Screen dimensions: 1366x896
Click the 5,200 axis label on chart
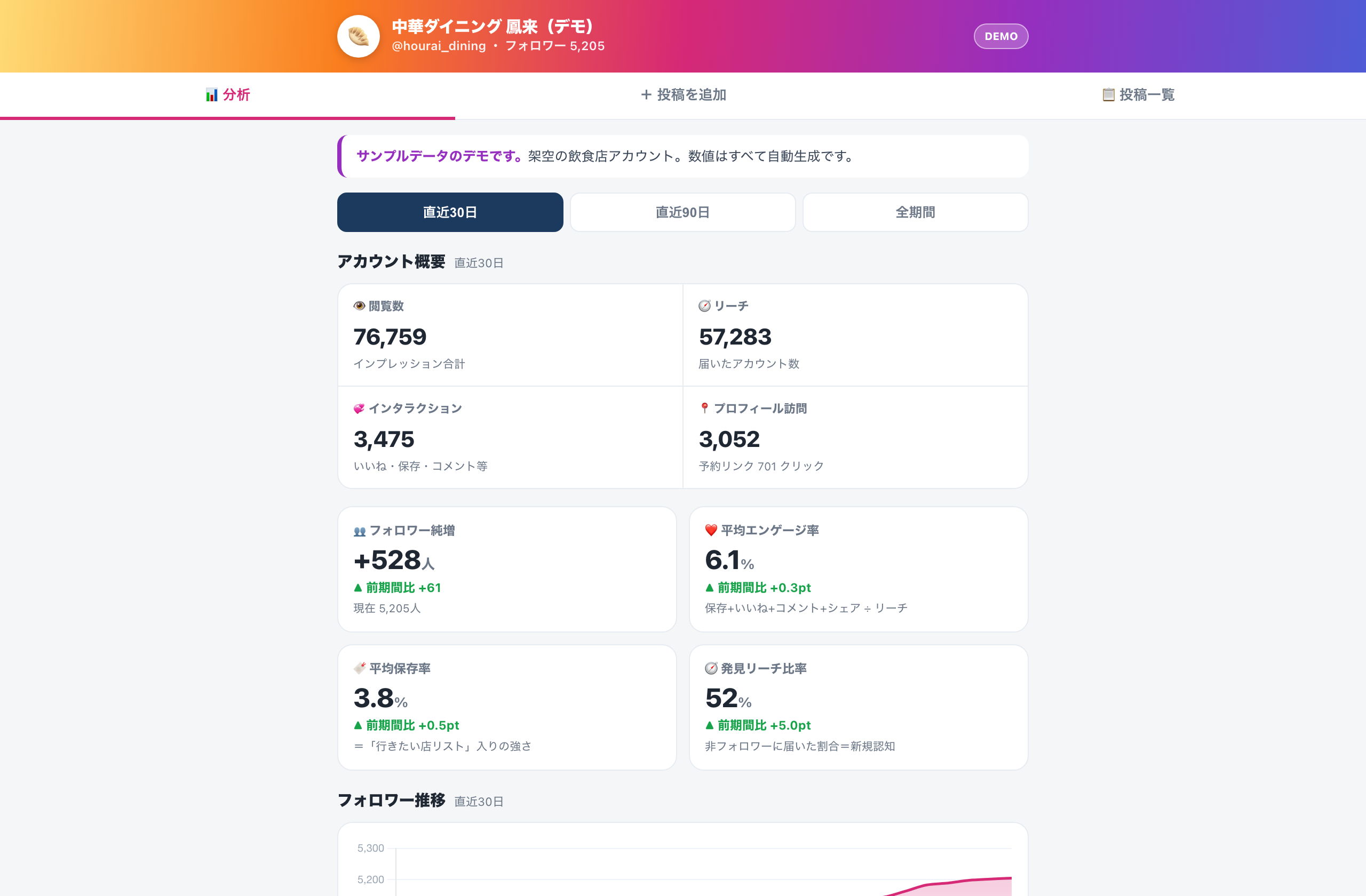(371, 879)
